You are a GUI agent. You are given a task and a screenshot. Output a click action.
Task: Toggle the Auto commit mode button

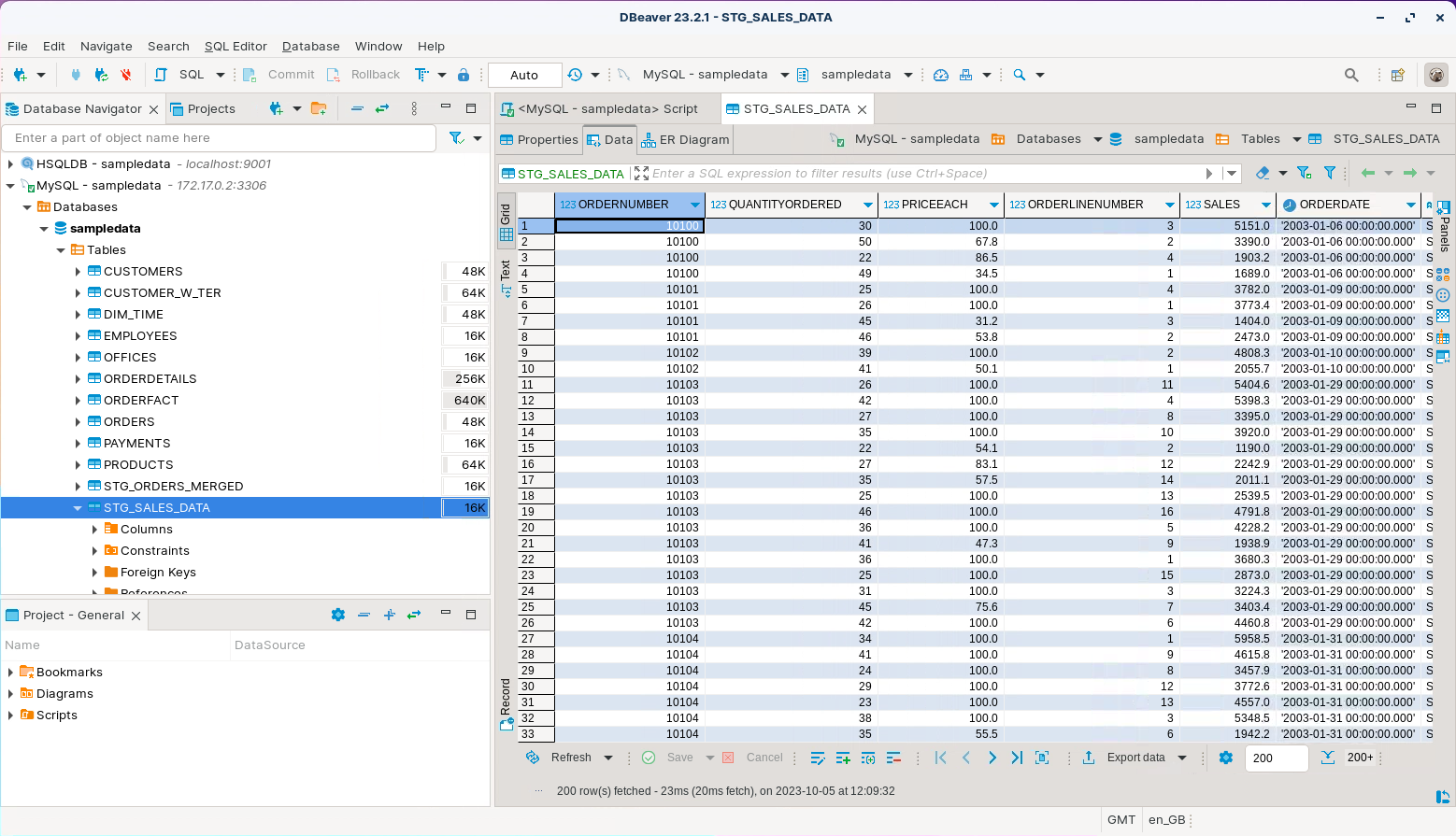click(x=524, y=75)
